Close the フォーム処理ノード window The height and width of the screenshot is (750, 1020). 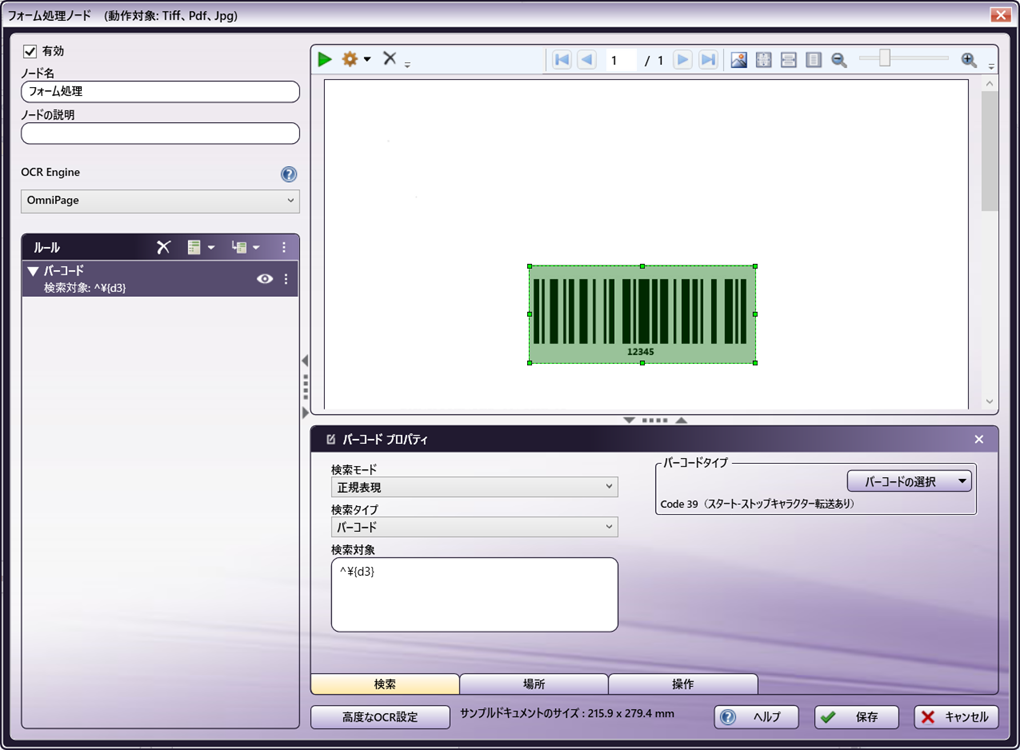1000,15
